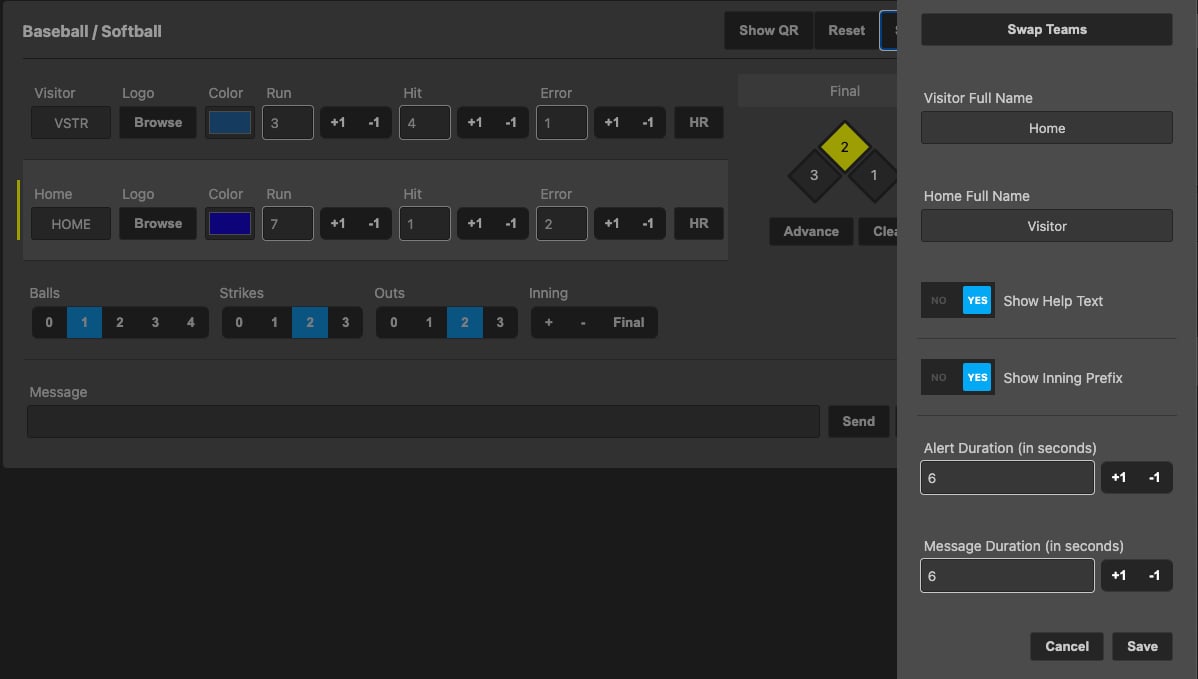Toggle third base diamond
This screenshot has height=679, width=1198.
(814, 176)
